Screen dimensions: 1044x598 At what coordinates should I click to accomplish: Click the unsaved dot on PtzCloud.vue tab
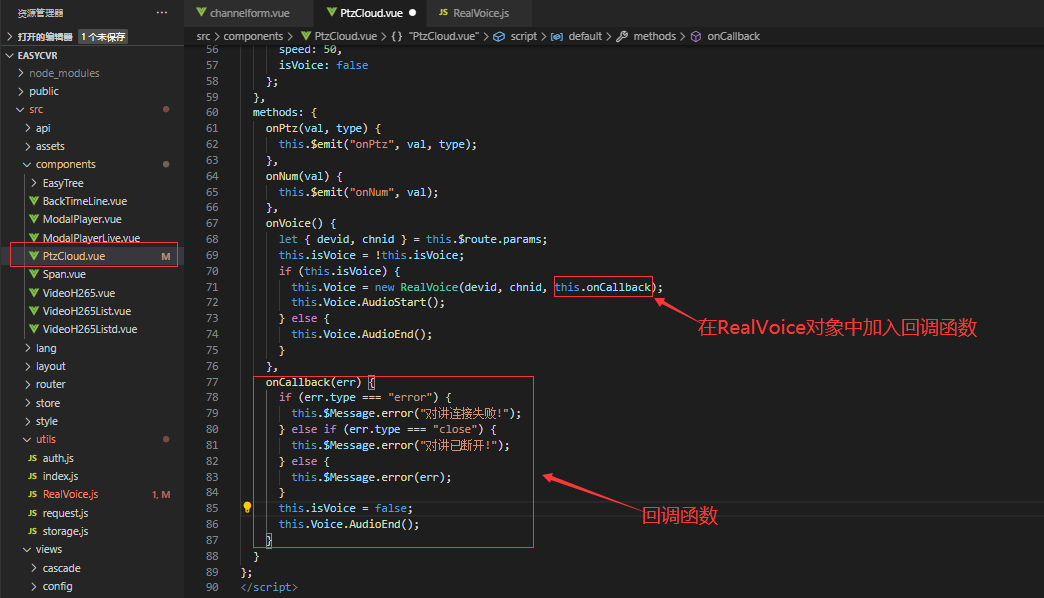(413, 13)
